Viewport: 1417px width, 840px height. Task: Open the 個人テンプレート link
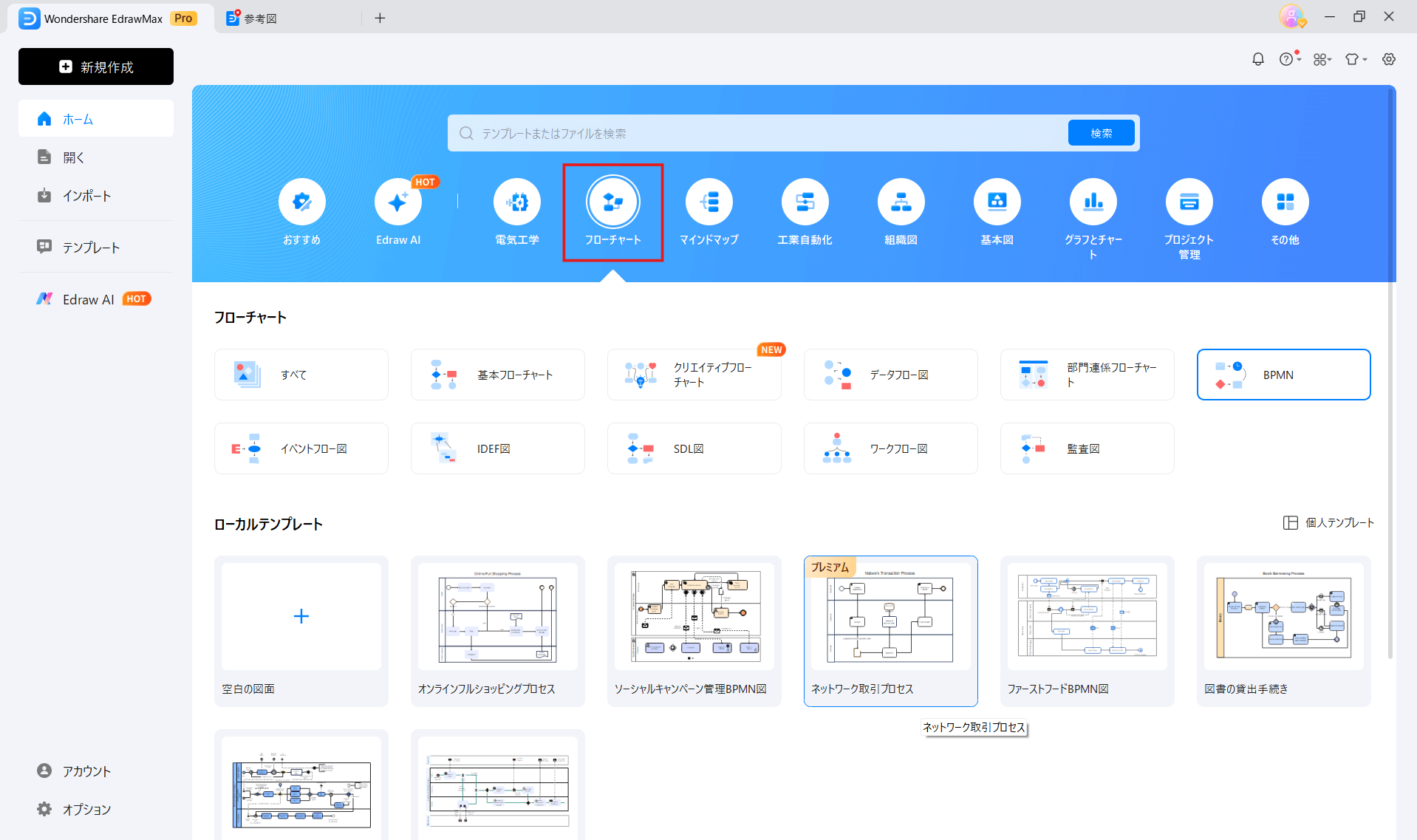[x=1329, y=522]
